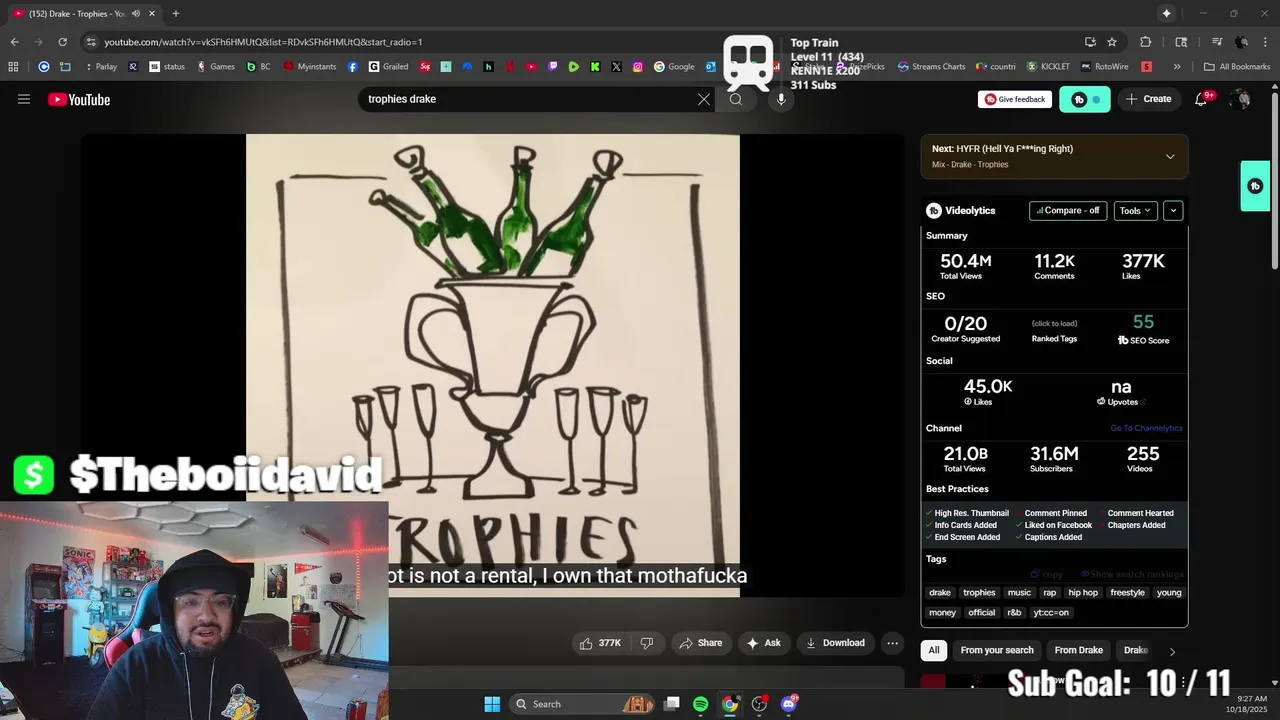Click the TubeBuddy side tab icon
This screenshot has width=1280, height=720.
pyautogui.click(x=1255, y=186)
